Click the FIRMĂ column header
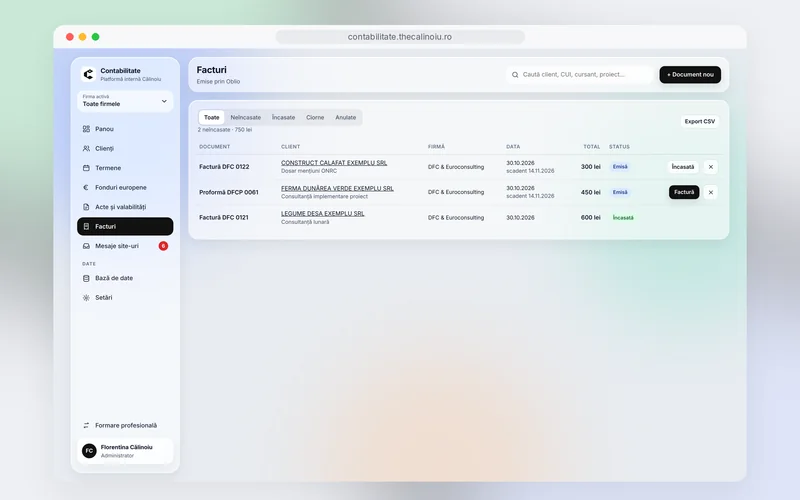800x500 pixels. point(436,146)
